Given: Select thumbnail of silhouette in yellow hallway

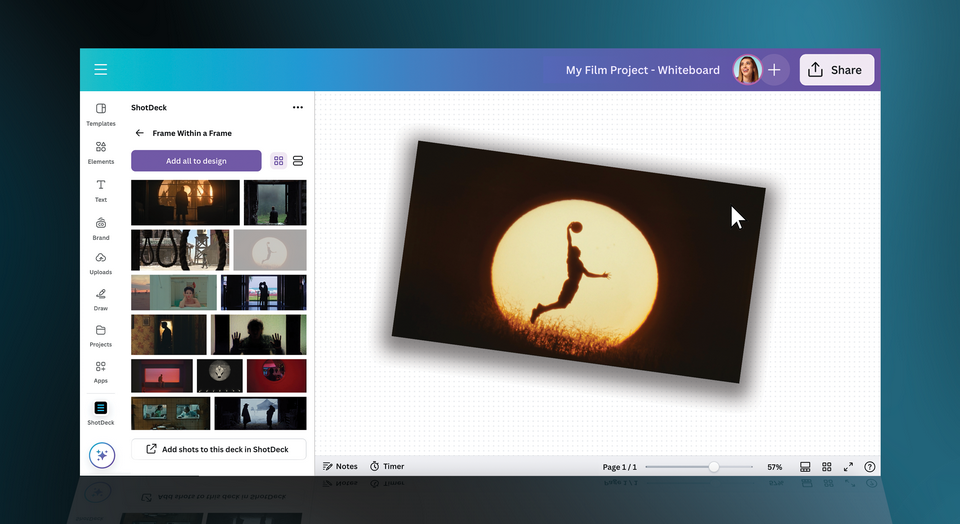Looking at the screenshot, I should coord(169,335).
